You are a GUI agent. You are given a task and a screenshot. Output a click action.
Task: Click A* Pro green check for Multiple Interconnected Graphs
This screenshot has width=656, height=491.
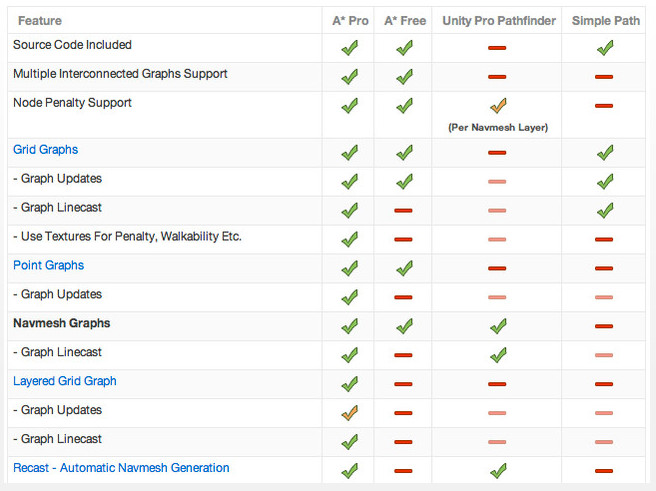tap(350, 77)
